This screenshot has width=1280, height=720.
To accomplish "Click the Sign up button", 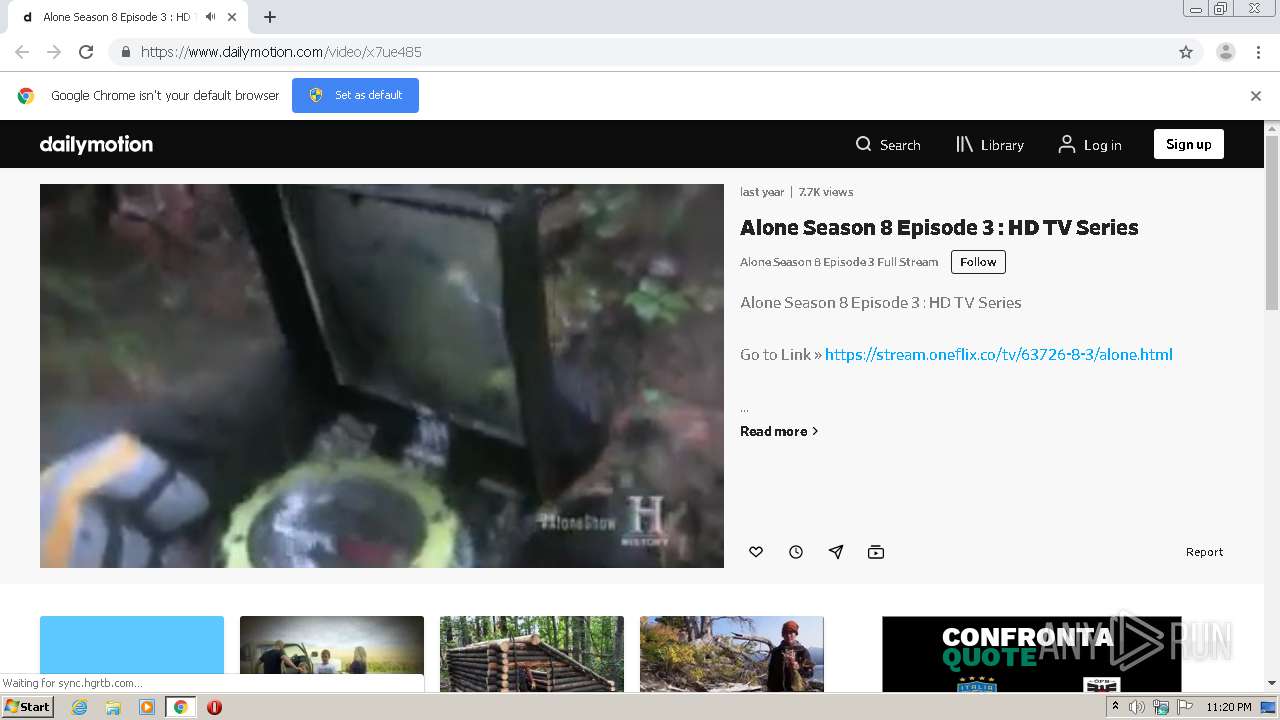I will [x=1188, y=144].
